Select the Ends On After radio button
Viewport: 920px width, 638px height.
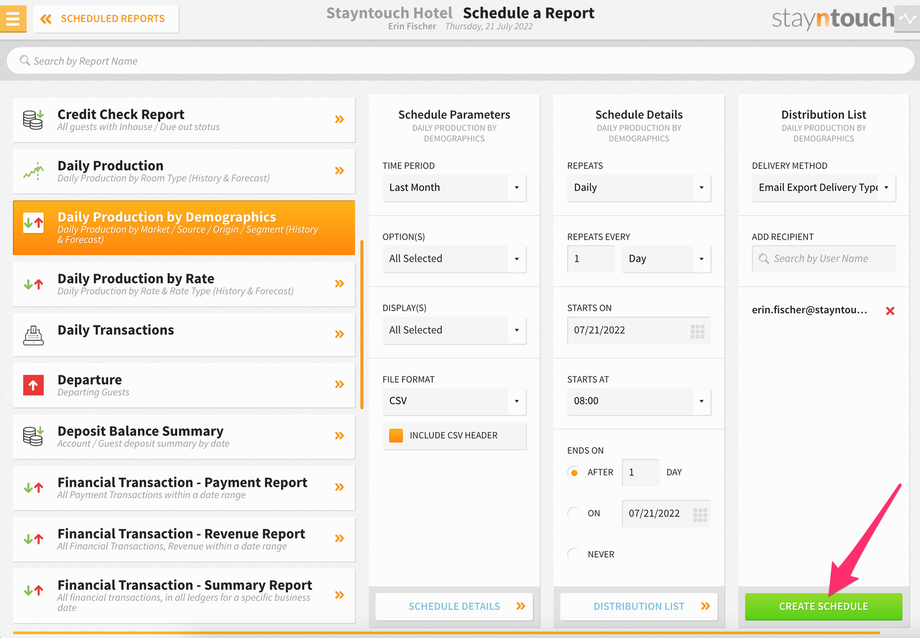[574, 472]
